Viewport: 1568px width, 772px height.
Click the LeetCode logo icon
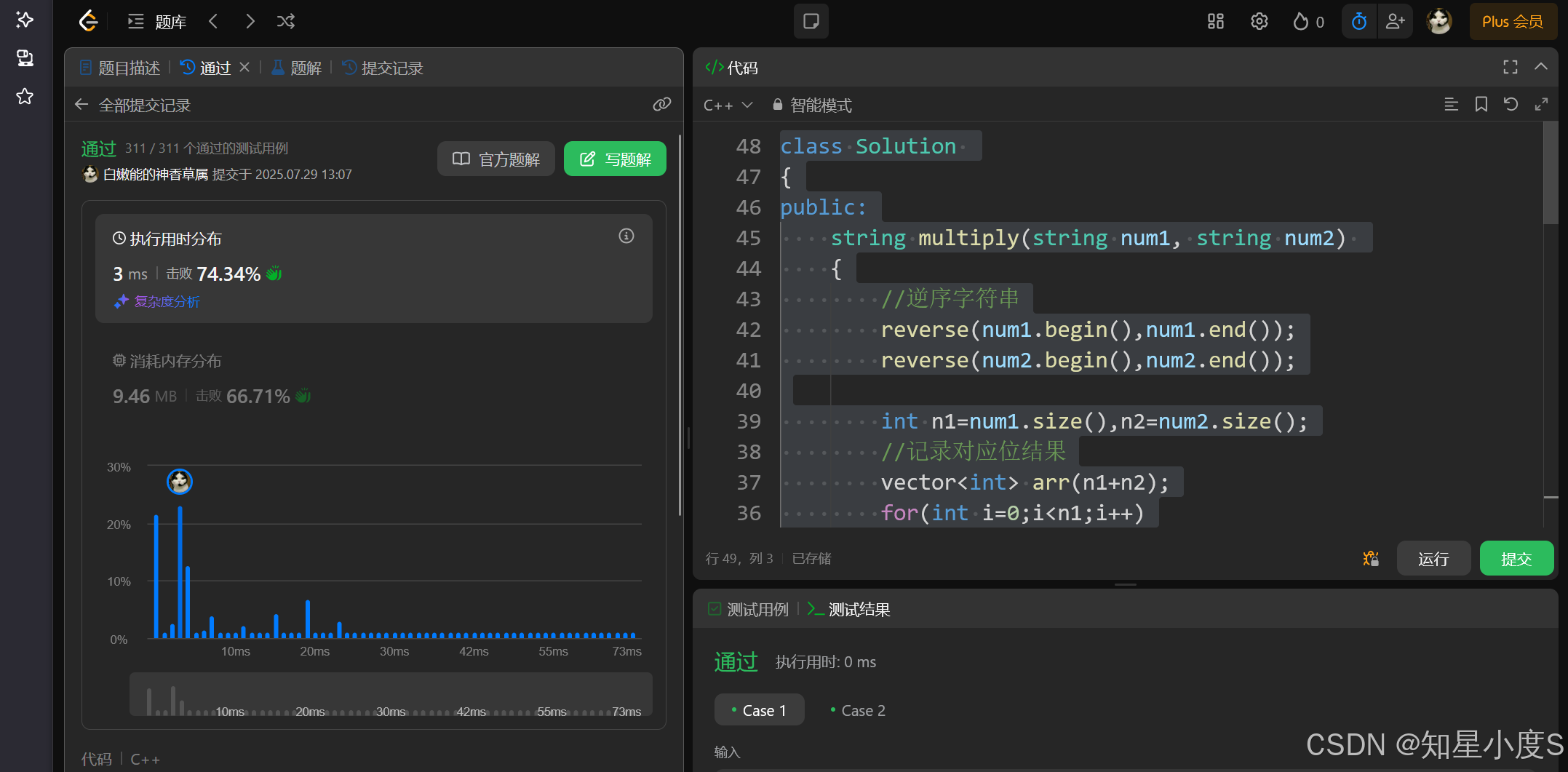tap(88, 21)
